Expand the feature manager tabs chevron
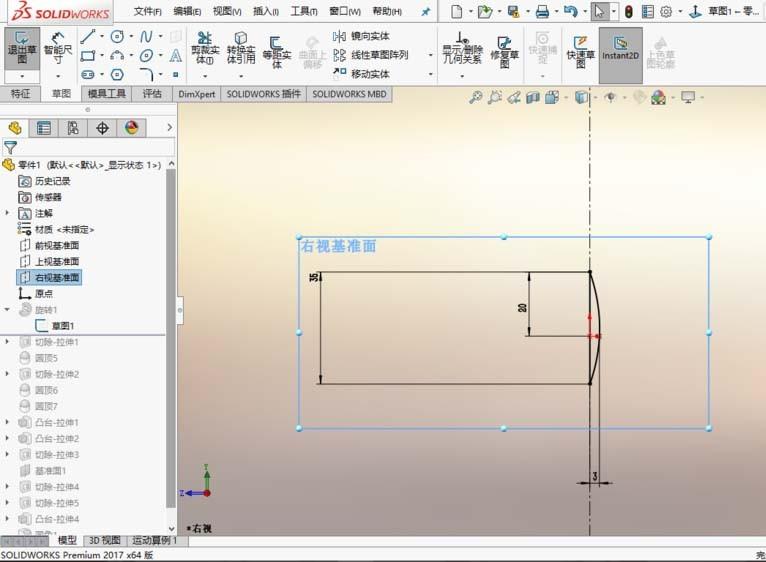The height and width of the screenshot is (562, 766). pyautogui.click(x=170, y=128)
